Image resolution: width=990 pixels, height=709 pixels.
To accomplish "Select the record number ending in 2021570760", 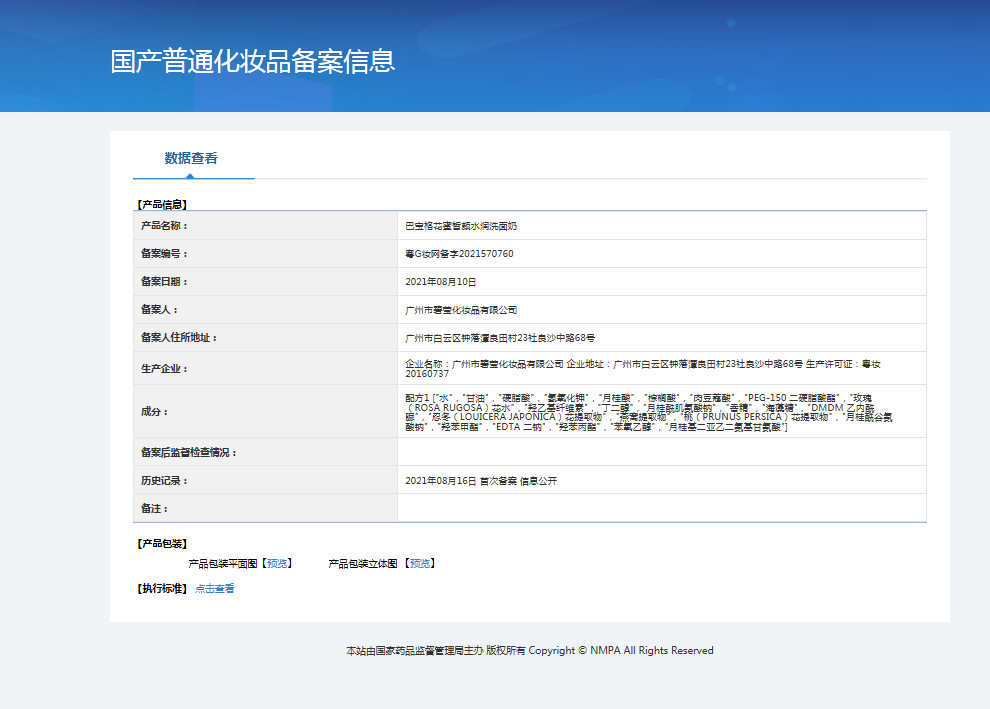I will click(x=459, y=254).
